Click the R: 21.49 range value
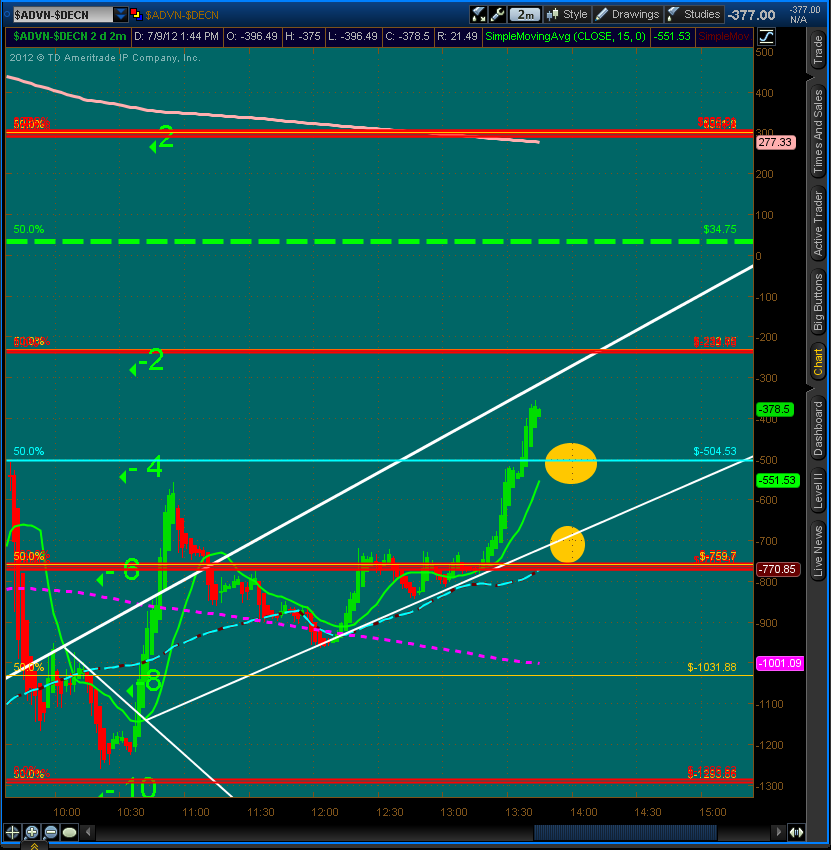 (x=458, y=37)
